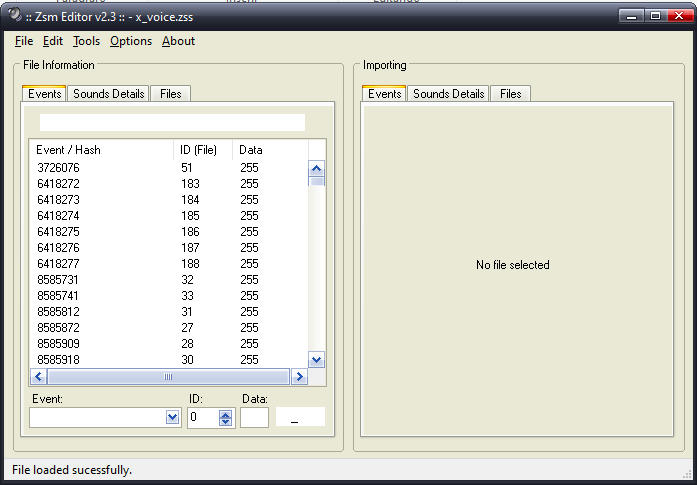
Task: Open the Options menu
Action: [x=131, y=41]
